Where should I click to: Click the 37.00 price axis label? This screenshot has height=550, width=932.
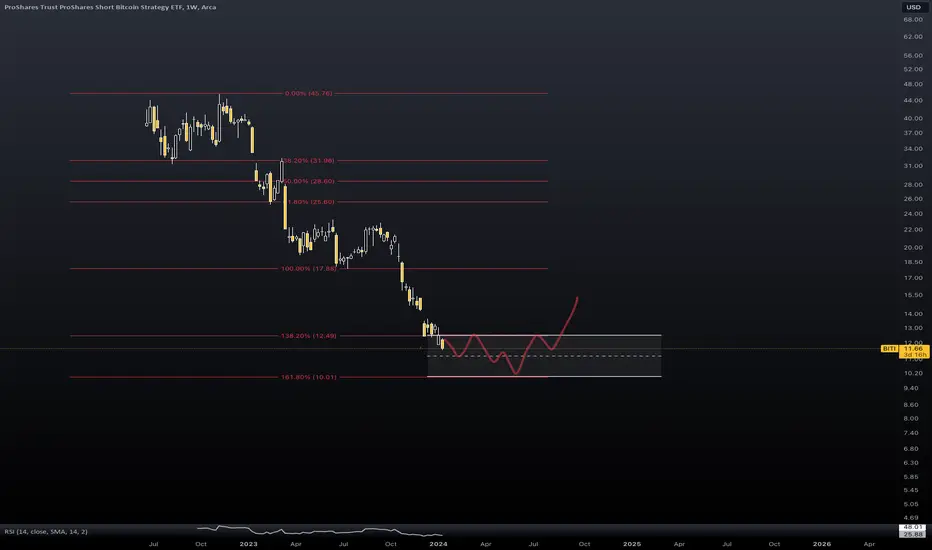[x=913, y=133]
